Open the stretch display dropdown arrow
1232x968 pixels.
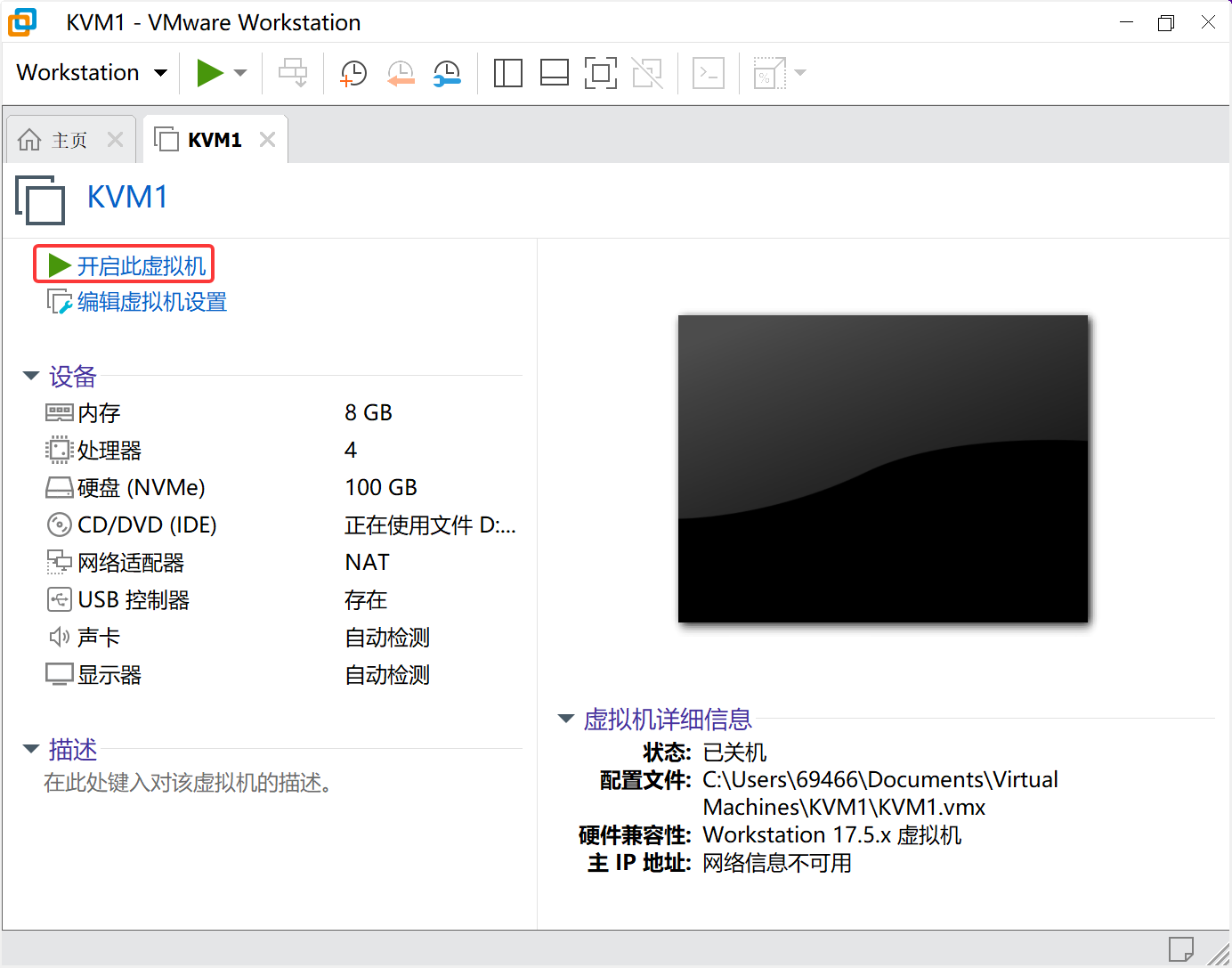tap(800, 73)
